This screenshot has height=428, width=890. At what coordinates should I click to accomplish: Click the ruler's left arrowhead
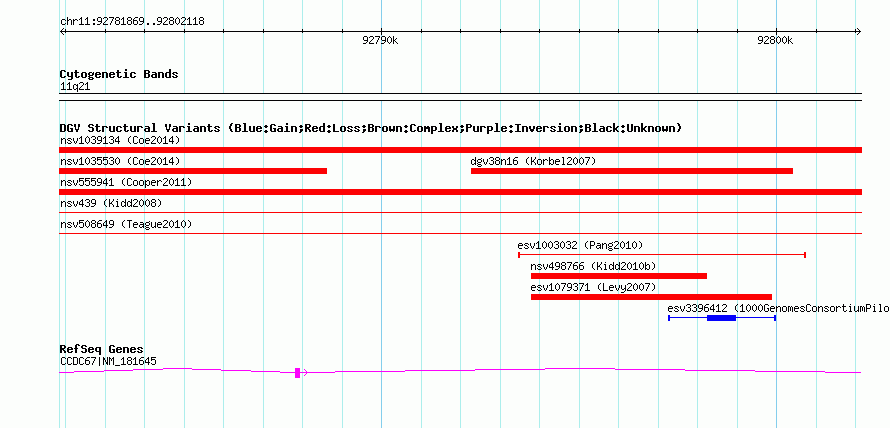pyautogui.click(x=63, y=32)
